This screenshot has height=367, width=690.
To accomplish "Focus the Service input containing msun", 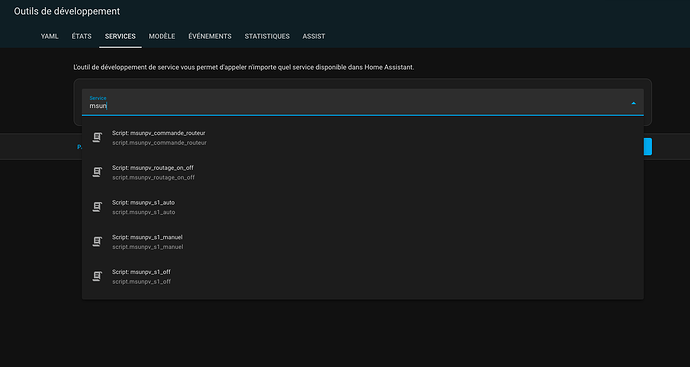I will click(x=363, y=102).
